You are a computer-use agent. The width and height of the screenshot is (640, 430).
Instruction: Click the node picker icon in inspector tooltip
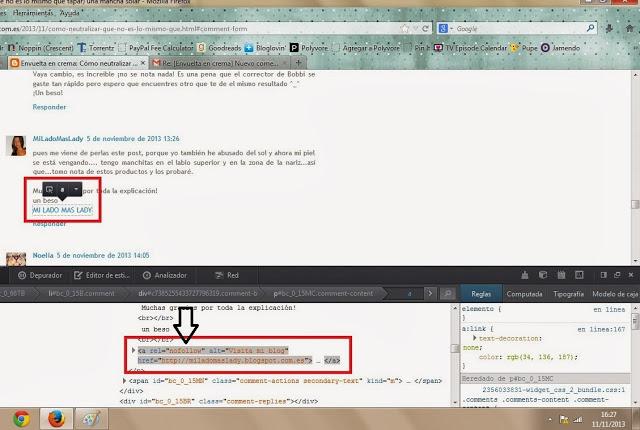[x=49, y=189]
